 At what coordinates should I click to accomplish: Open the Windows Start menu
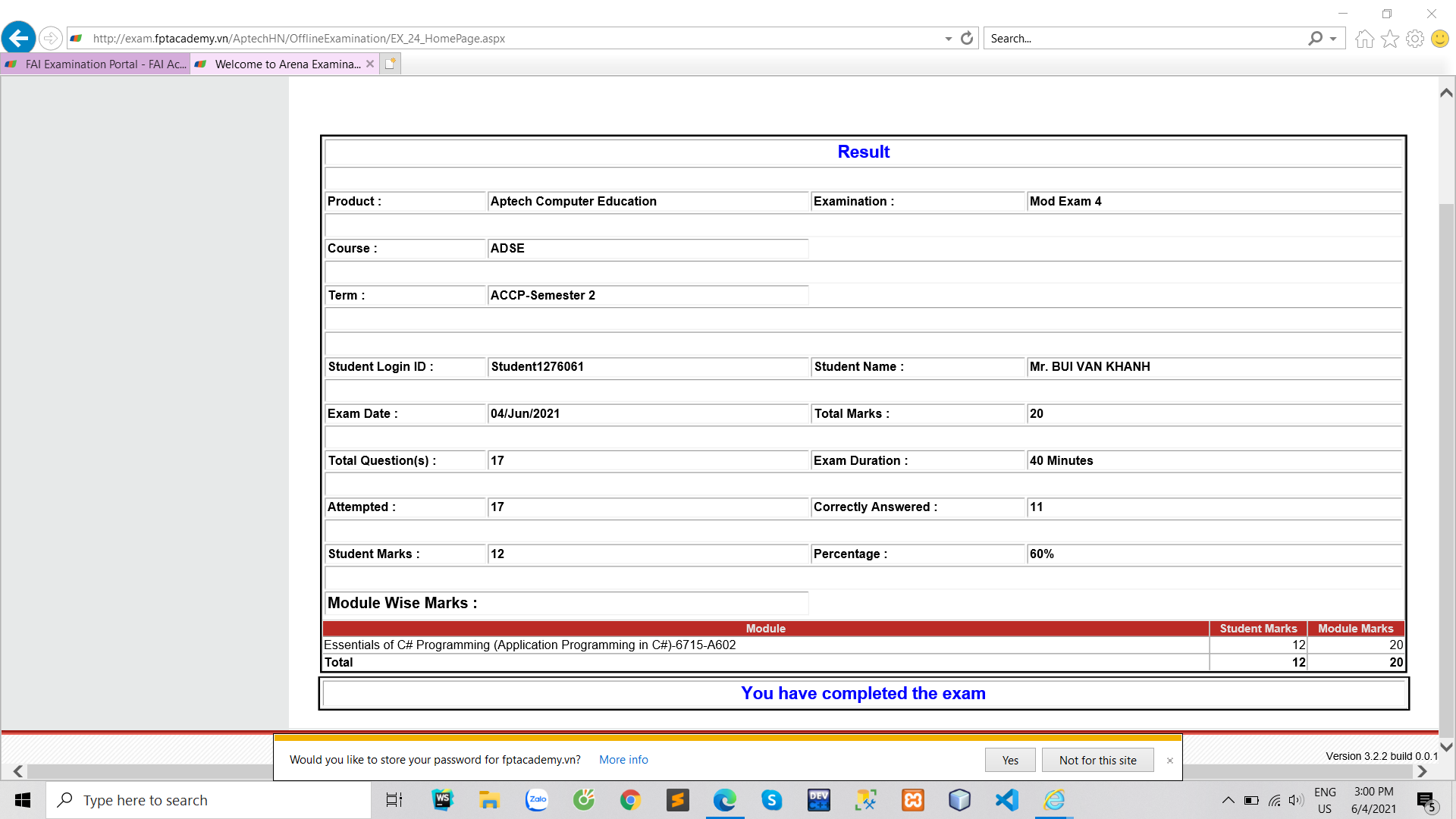pyautogui.click(x=23, y=800)
